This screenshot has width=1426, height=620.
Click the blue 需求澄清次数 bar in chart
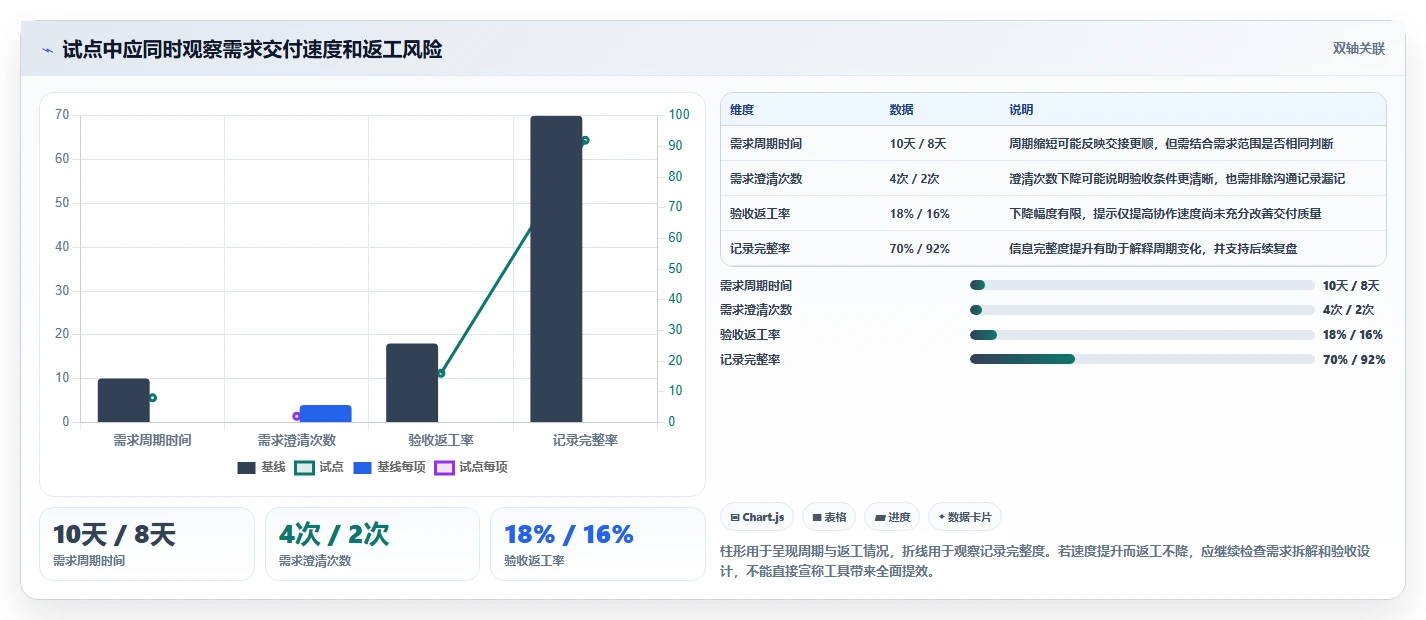326,413
